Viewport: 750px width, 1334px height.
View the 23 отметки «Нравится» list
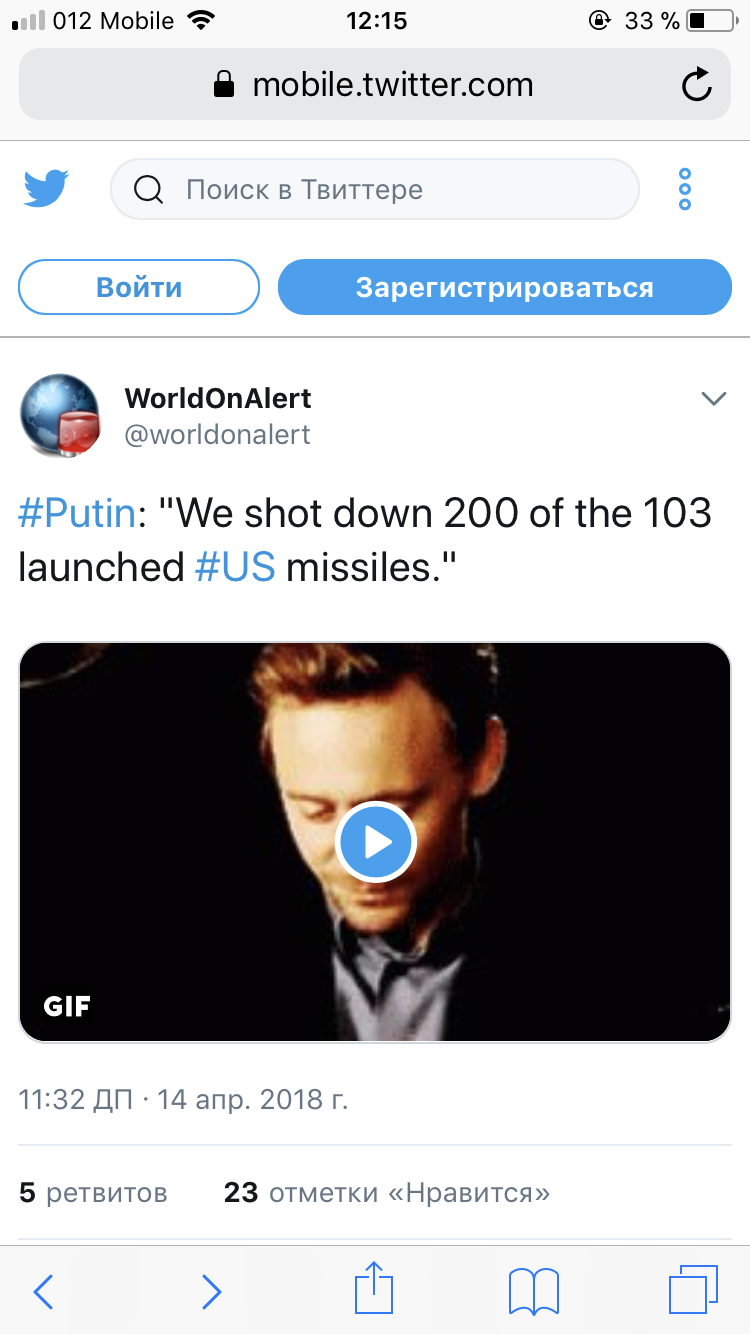[387, 1192]
